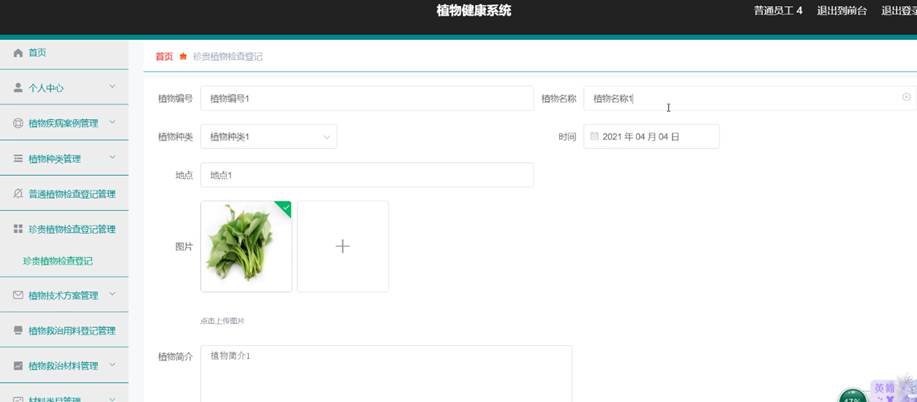The image size is (917, 402).
Task: Open 植物救治材料管理 menu
Action: coord(64,366)
